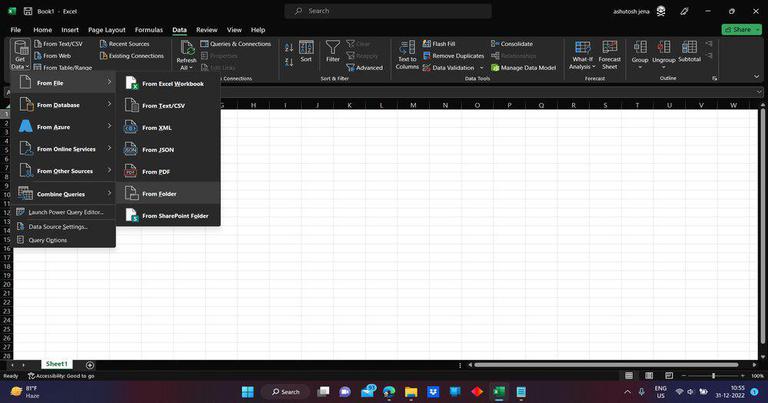Adjust the zoom slider handle
The width and height of the screenshot is (768, 403).
coord(714,376)
